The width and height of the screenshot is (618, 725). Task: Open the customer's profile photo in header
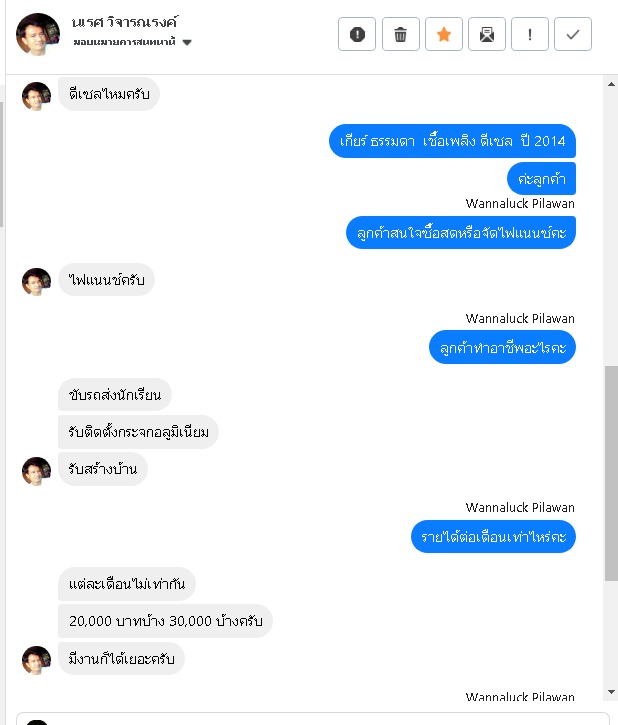(38, 34)
